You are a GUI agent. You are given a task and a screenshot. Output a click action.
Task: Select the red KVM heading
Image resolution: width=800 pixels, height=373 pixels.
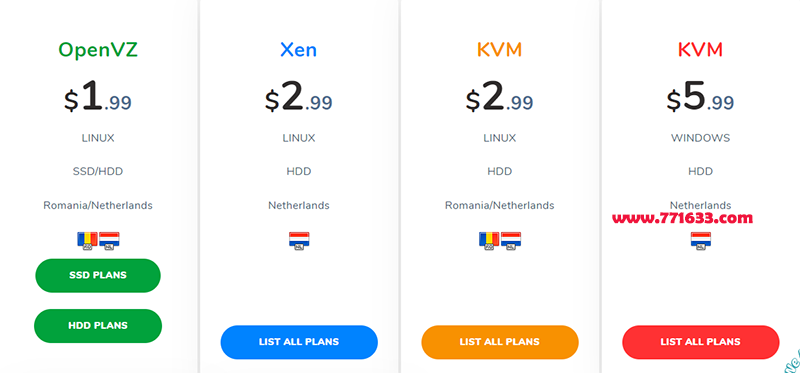pyautogui.click(x=701, y=50)
